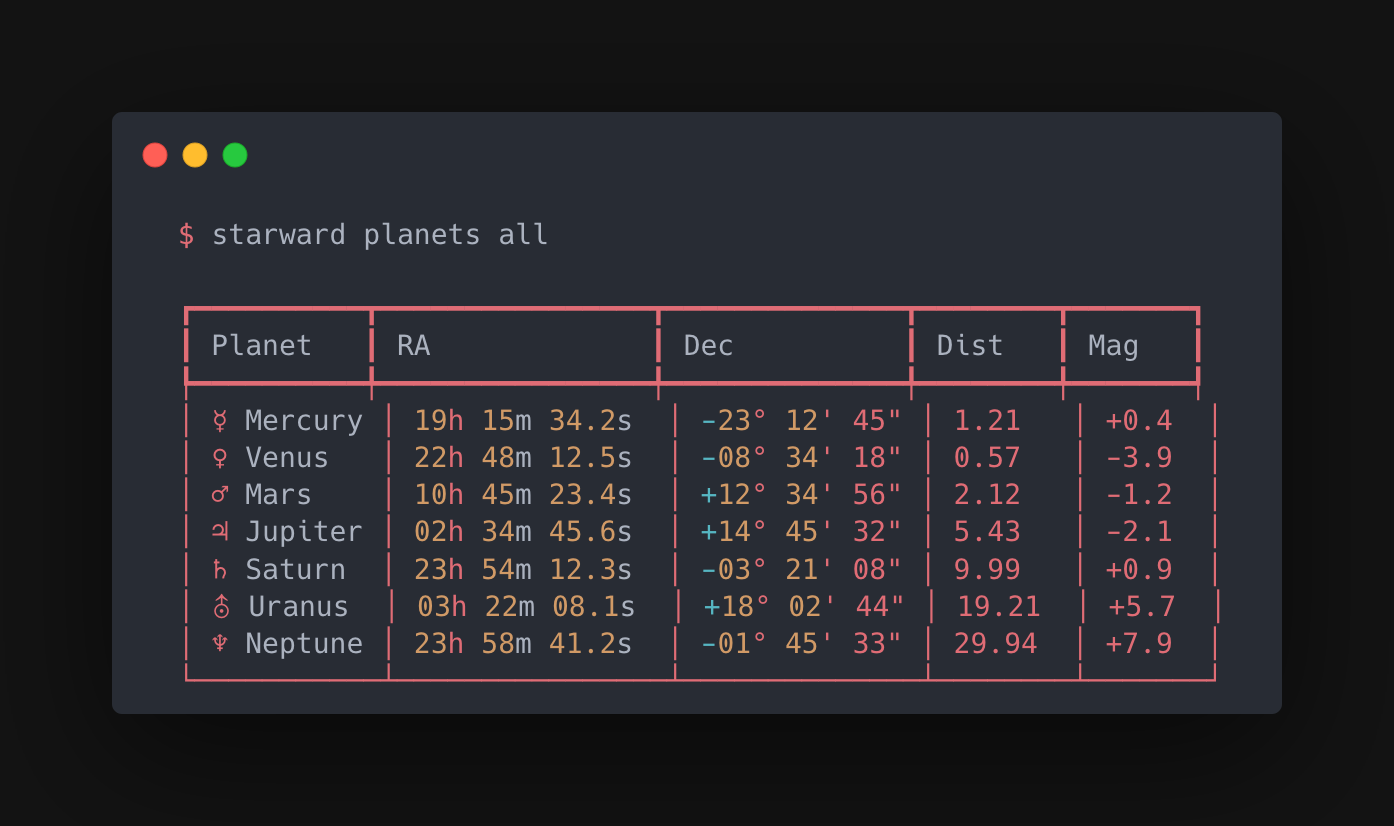The height and width of the screenshot is (826, 1394).
Task: Select the Mag header cell
Action: click(x=1111, y=344)
